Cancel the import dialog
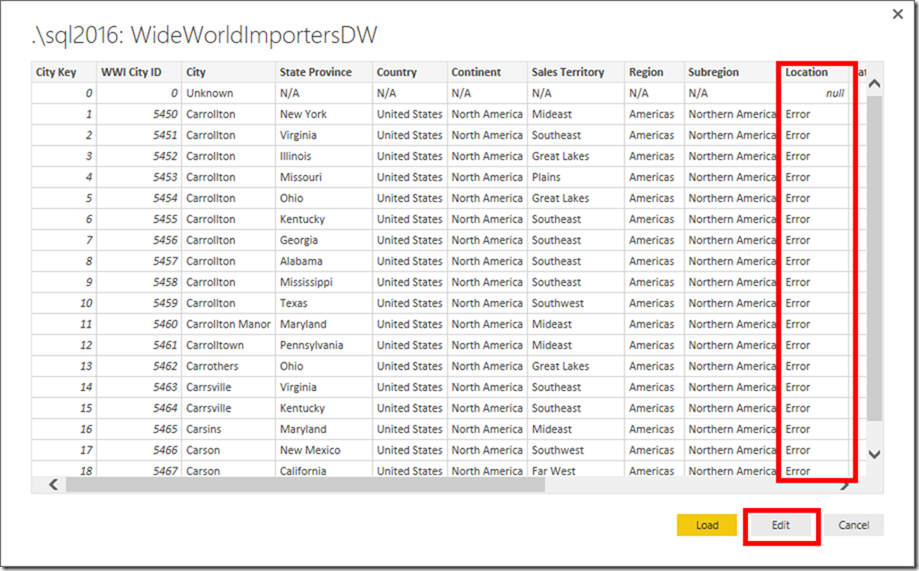This screenshot has width=919, height=571. point(853,525)
